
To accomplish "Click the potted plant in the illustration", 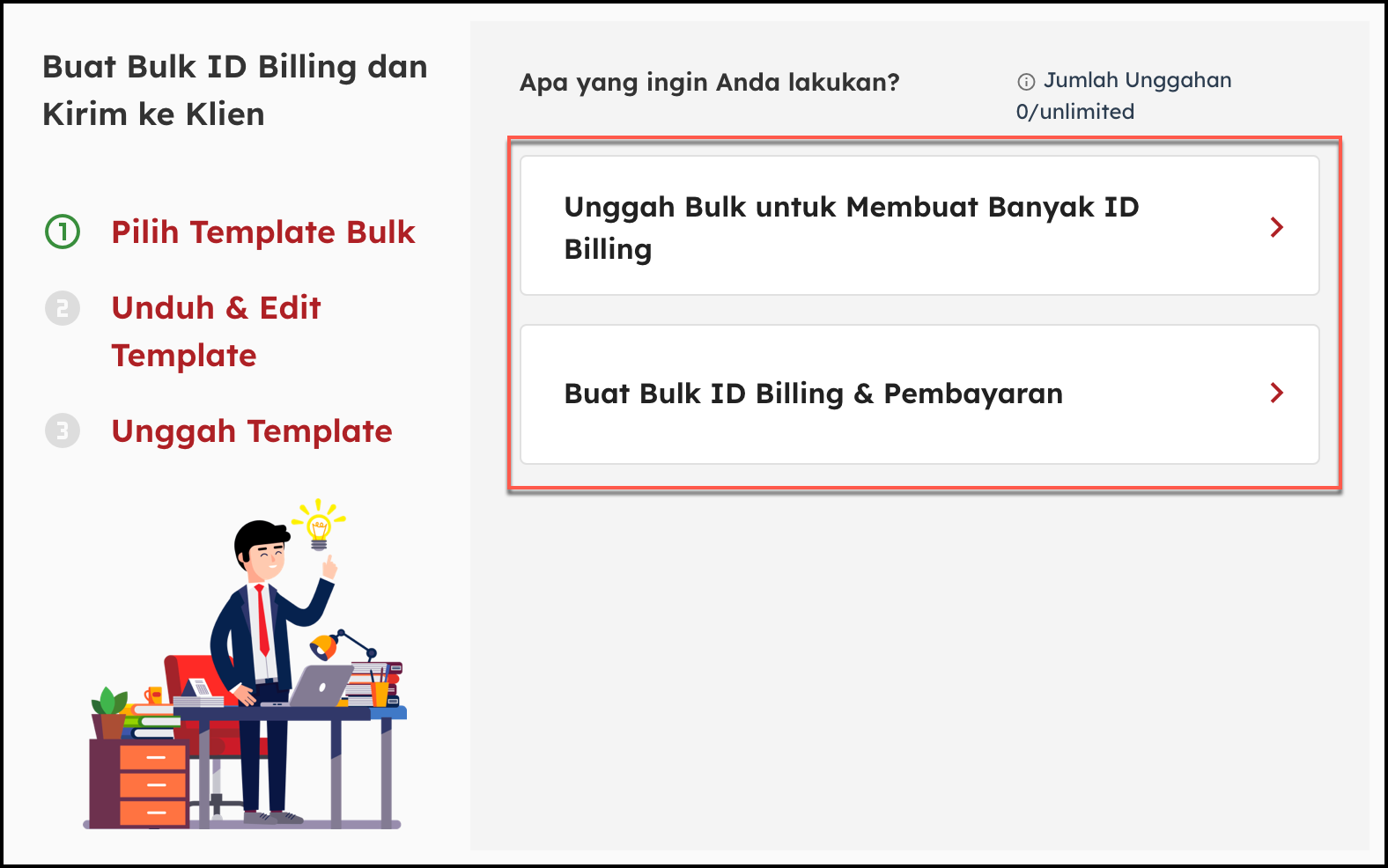I will [109, 713].
